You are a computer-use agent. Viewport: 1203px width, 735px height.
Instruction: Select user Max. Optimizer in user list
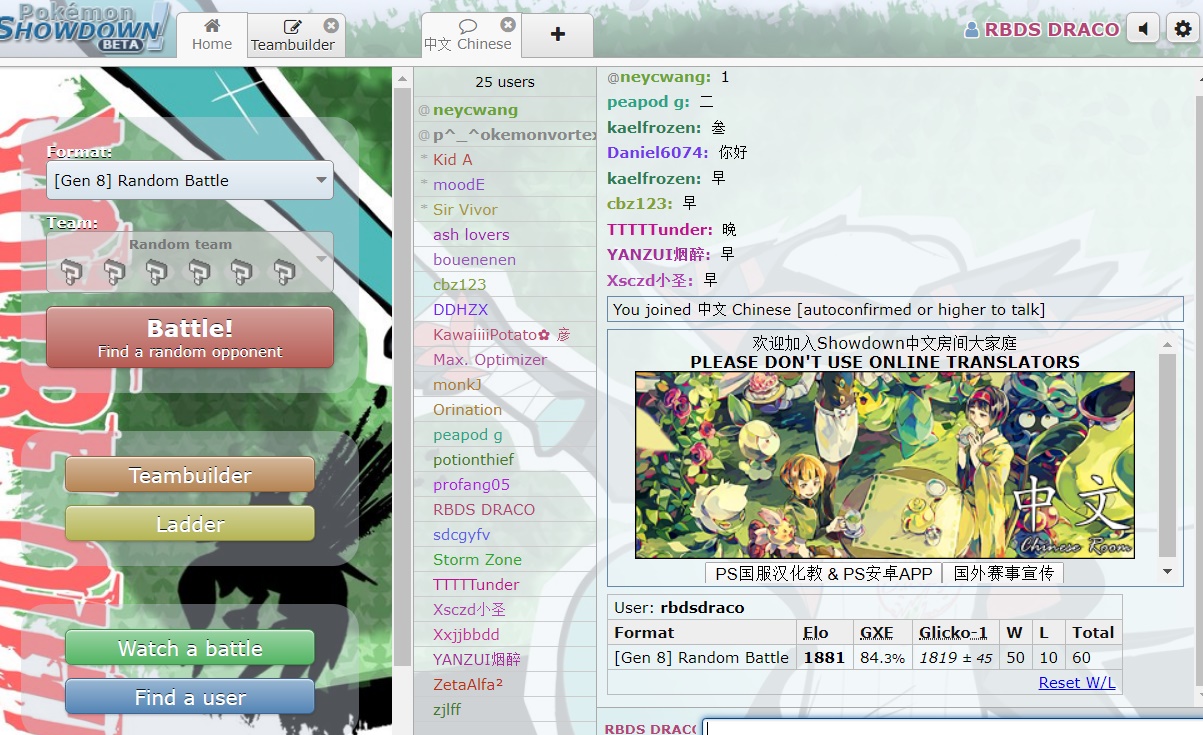505,360
